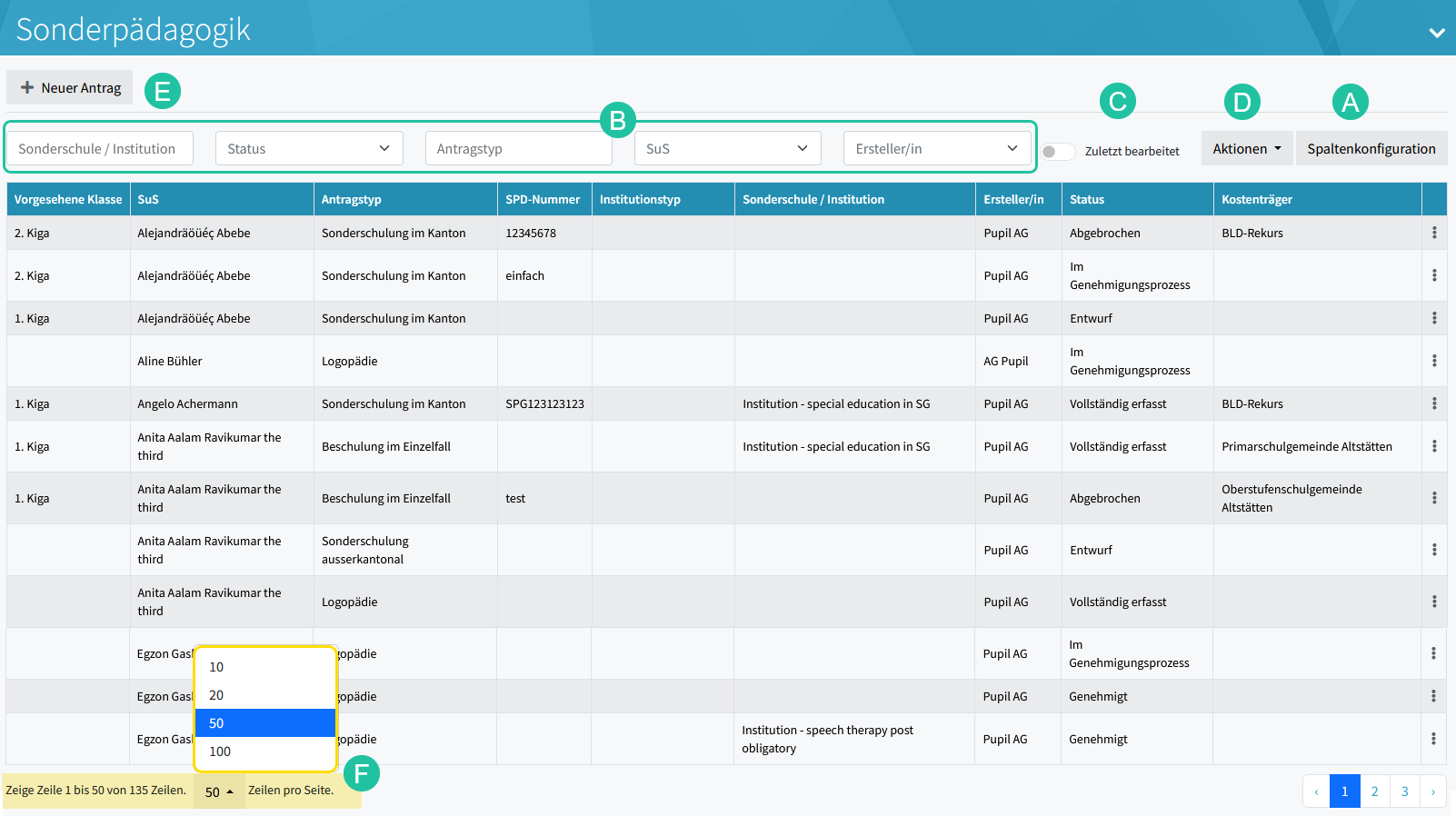Collapse the Sonderpädagogik header chevron
The height and width of the screenshot is (816, 1456).
[x=1436, y=33]
